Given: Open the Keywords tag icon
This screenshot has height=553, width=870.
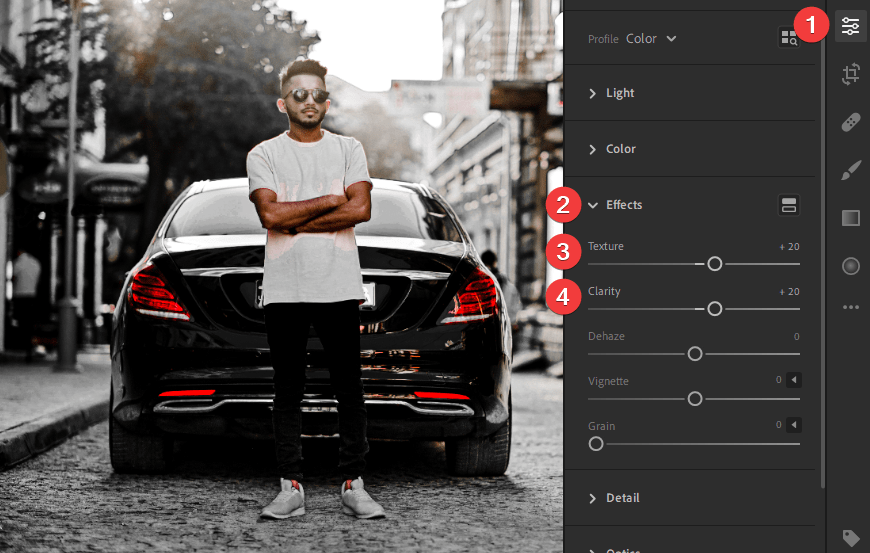Looking at the screenshot, I should coord(851,537).
